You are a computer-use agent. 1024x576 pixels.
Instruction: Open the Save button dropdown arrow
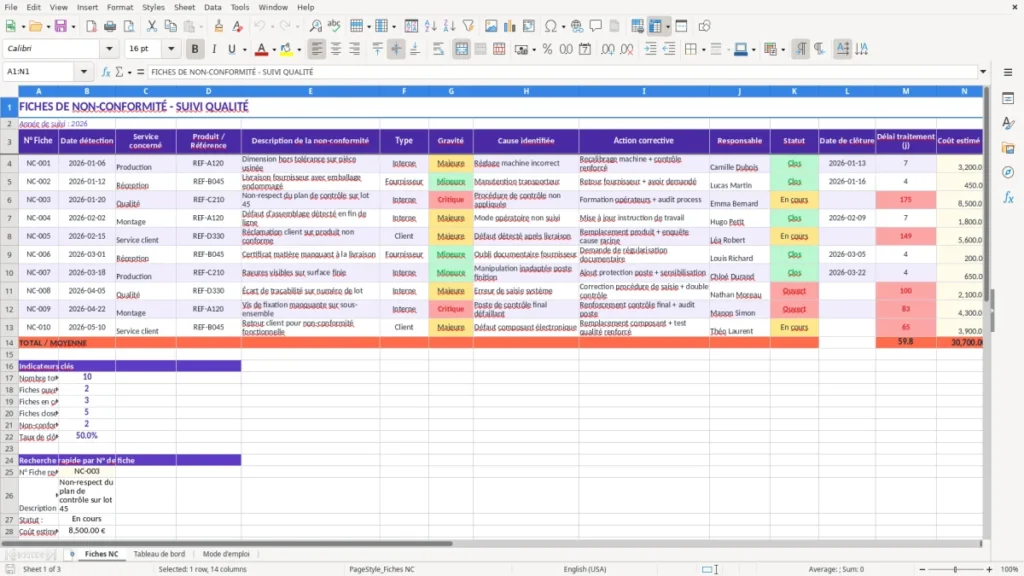pyautogui.click(x=73, y=27)
